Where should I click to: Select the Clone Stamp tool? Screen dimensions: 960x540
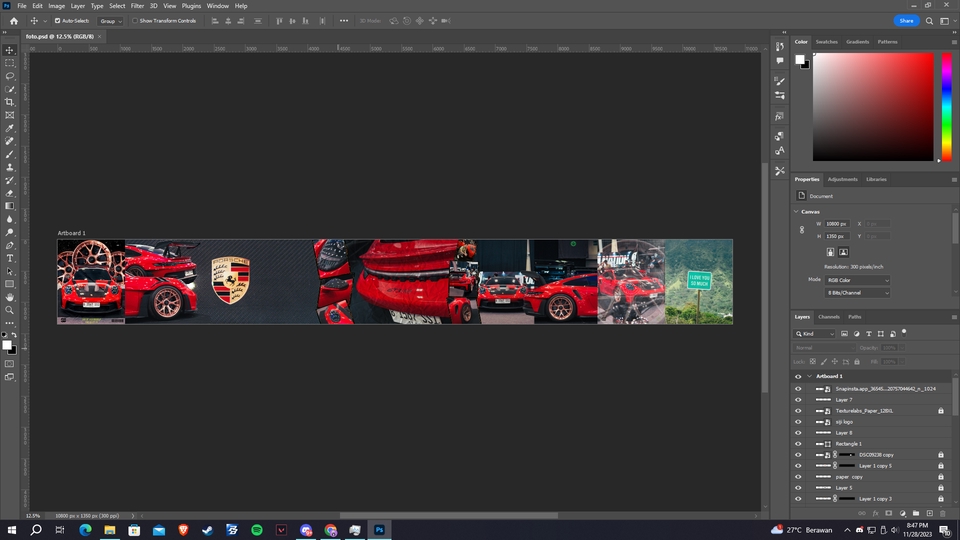point(10,167)
